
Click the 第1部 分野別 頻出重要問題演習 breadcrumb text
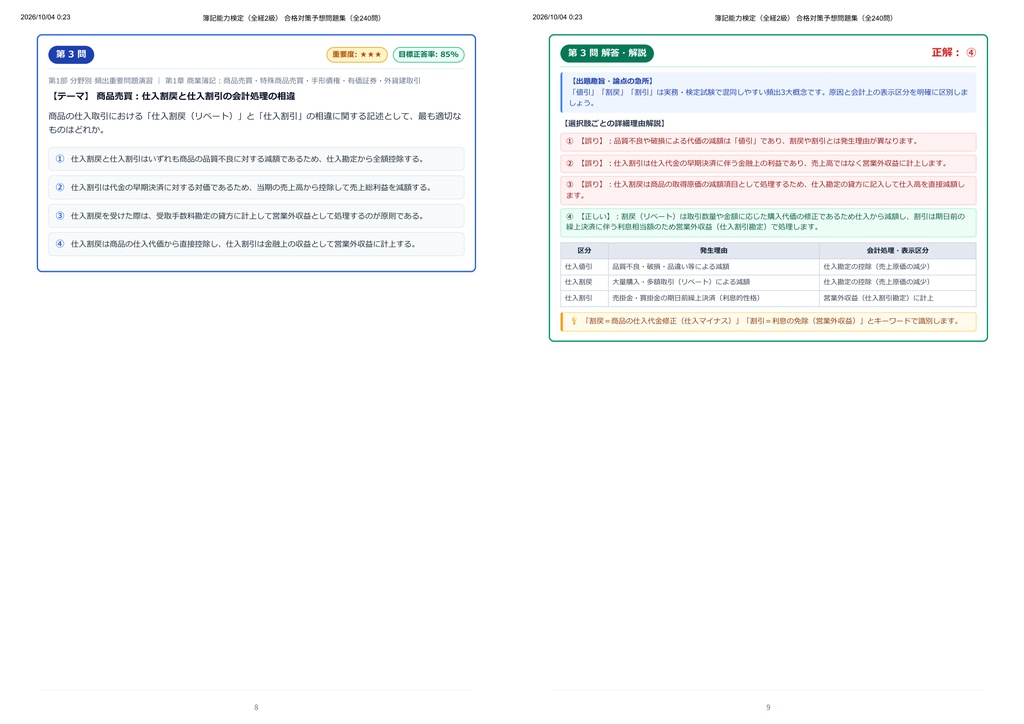tap(101, 81)
